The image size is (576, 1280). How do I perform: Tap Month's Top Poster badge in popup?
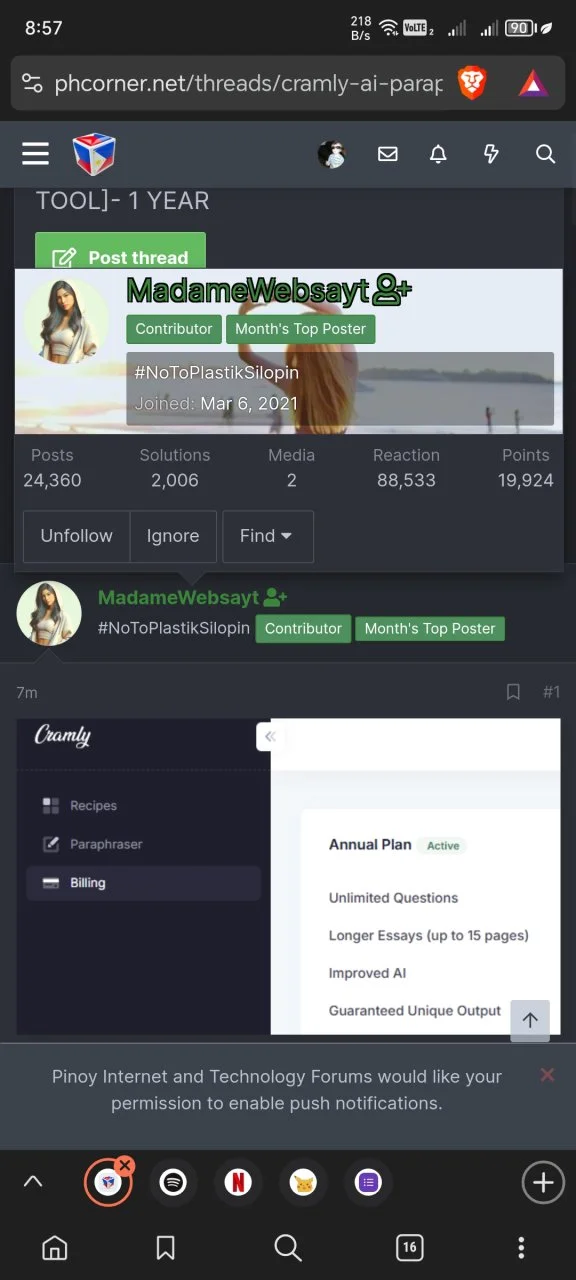point(300,329)
